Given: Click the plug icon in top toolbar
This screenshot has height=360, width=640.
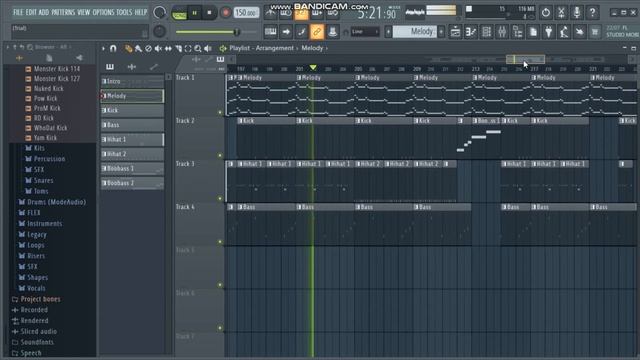Looking at the screenshot, I should click(x=549, y=31).
